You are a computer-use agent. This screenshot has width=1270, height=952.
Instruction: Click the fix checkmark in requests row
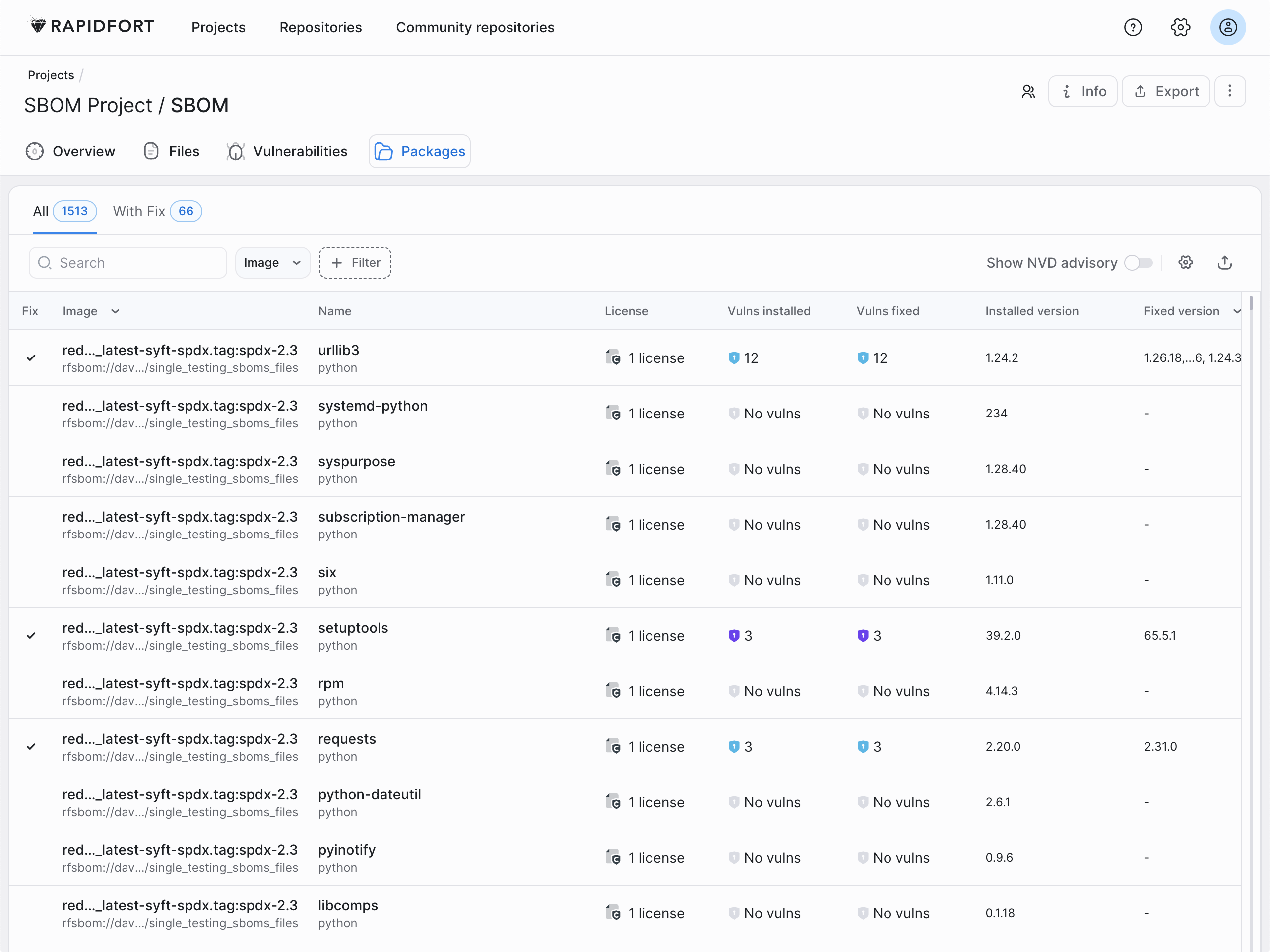coord(31,746)
